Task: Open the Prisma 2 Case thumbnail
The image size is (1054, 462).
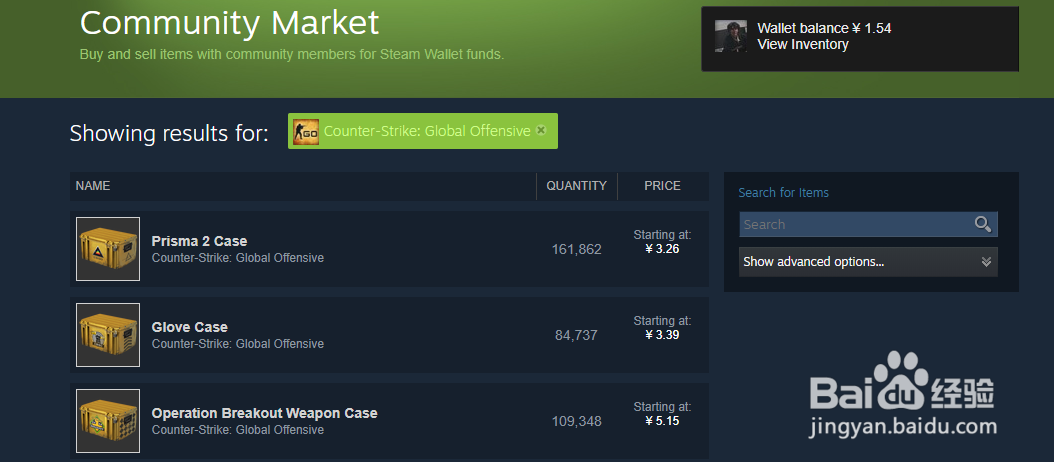Action: [108, 249]
